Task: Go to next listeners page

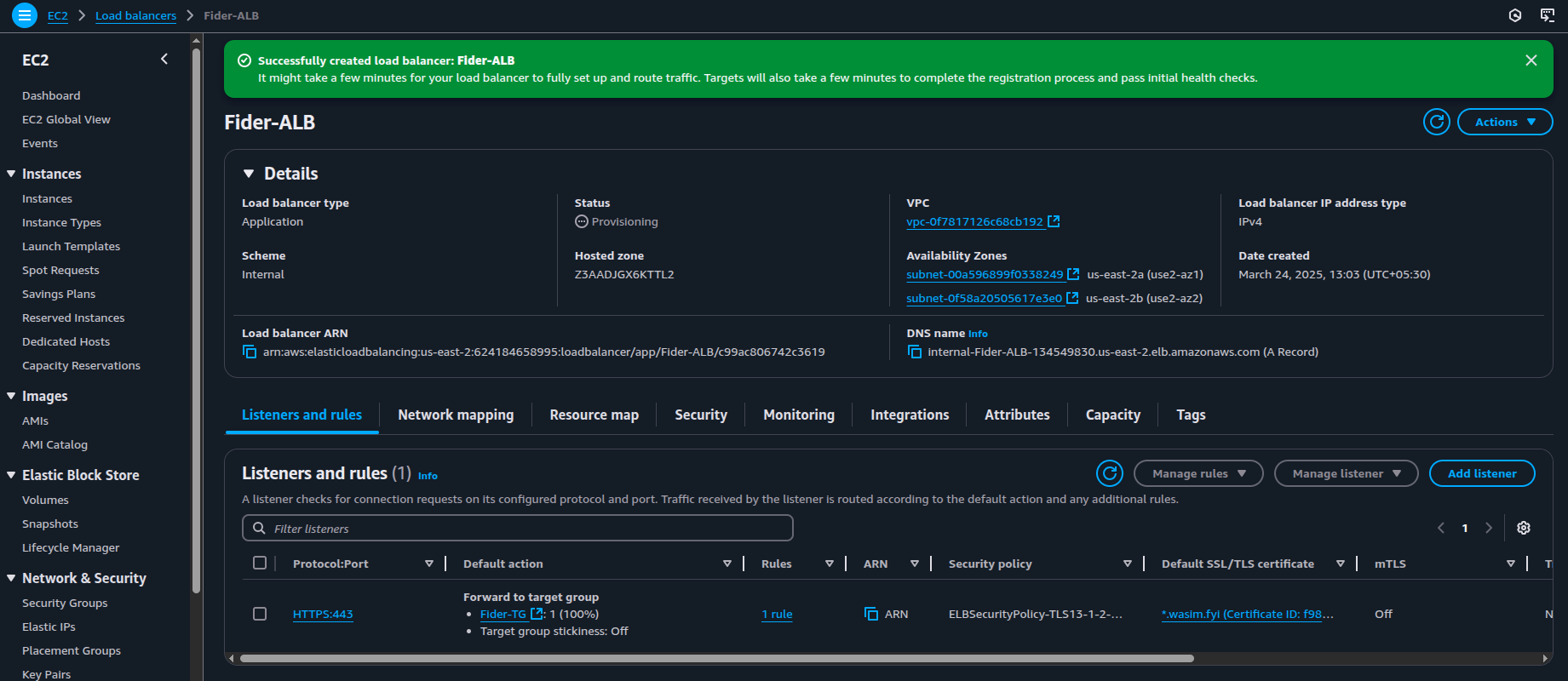Action: (1489, 528)
